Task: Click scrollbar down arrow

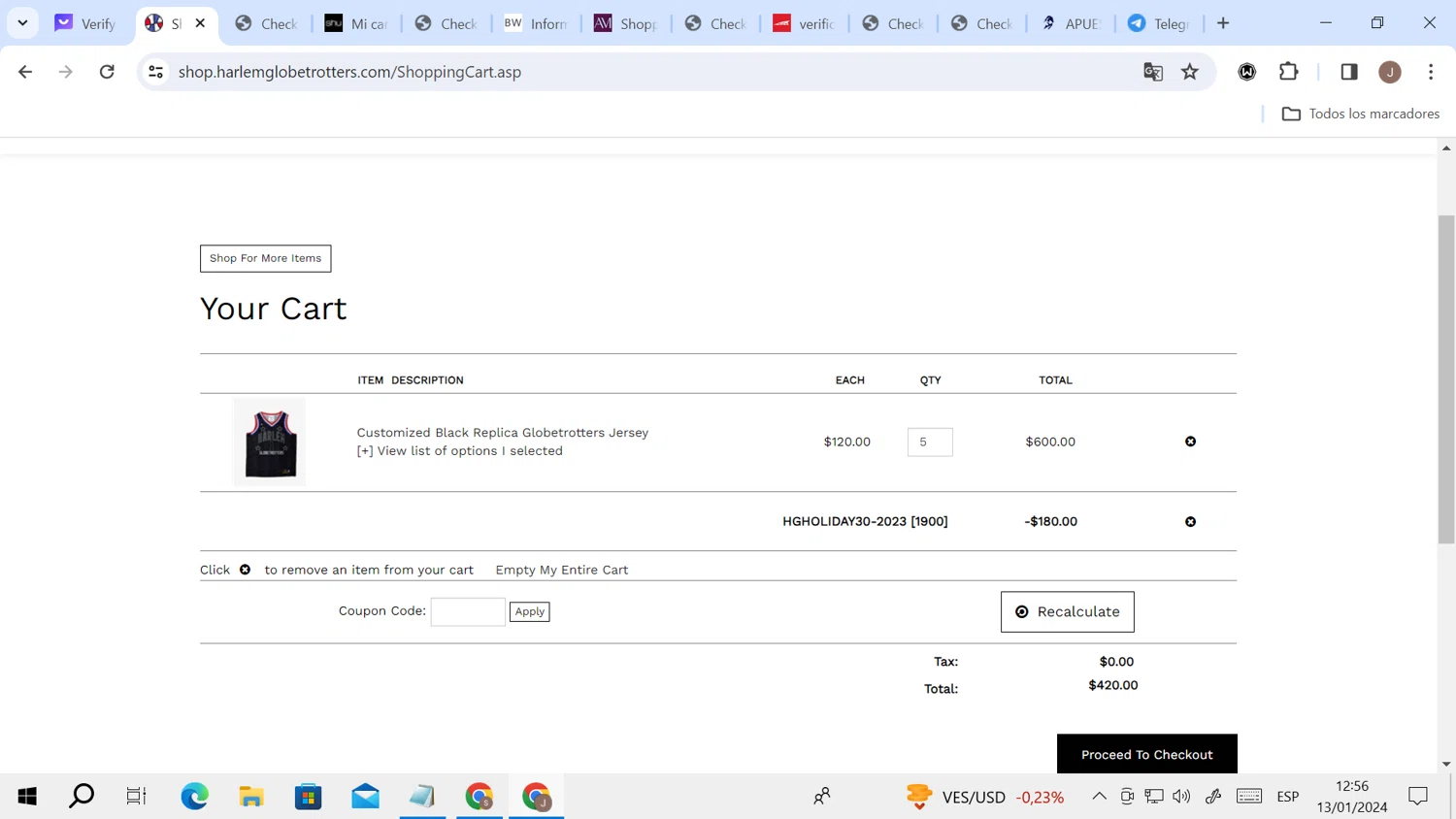Action: (x=1446, y=765)
